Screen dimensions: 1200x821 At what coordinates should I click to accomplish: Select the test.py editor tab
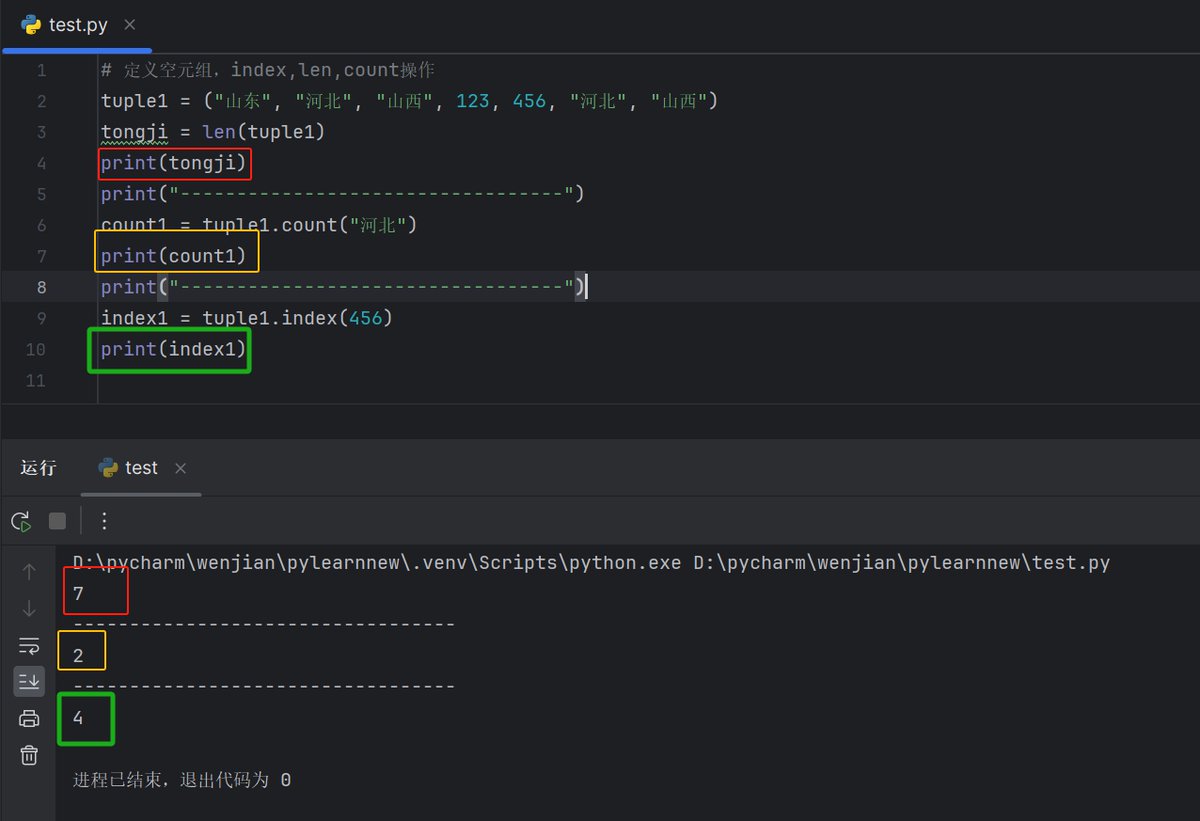(77, 25)
